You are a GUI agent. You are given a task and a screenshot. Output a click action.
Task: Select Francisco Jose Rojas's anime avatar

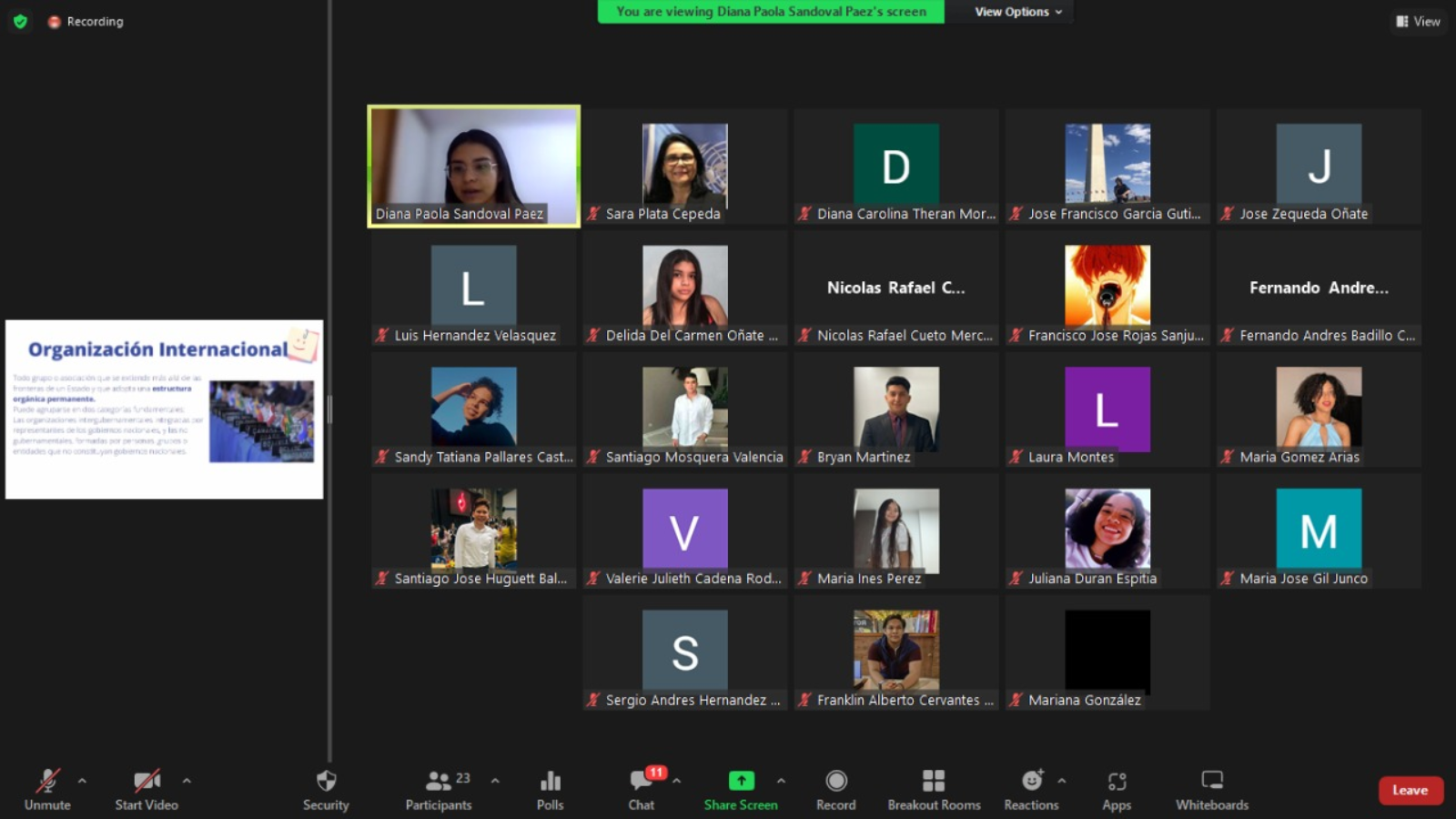point(1107,286)
